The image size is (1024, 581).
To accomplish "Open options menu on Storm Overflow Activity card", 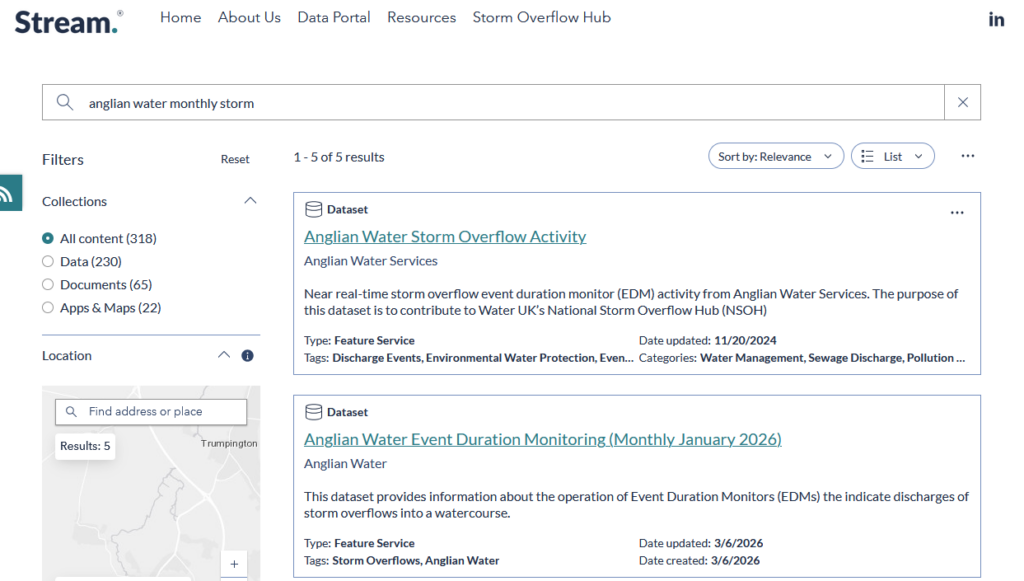I will [957, 212].
